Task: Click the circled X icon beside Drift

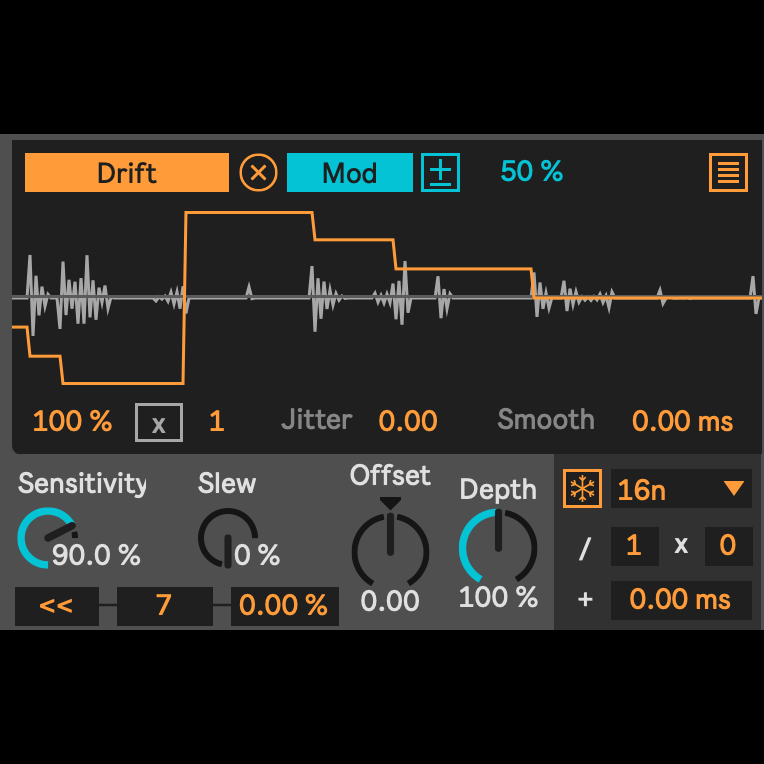Action: [258, 172]
